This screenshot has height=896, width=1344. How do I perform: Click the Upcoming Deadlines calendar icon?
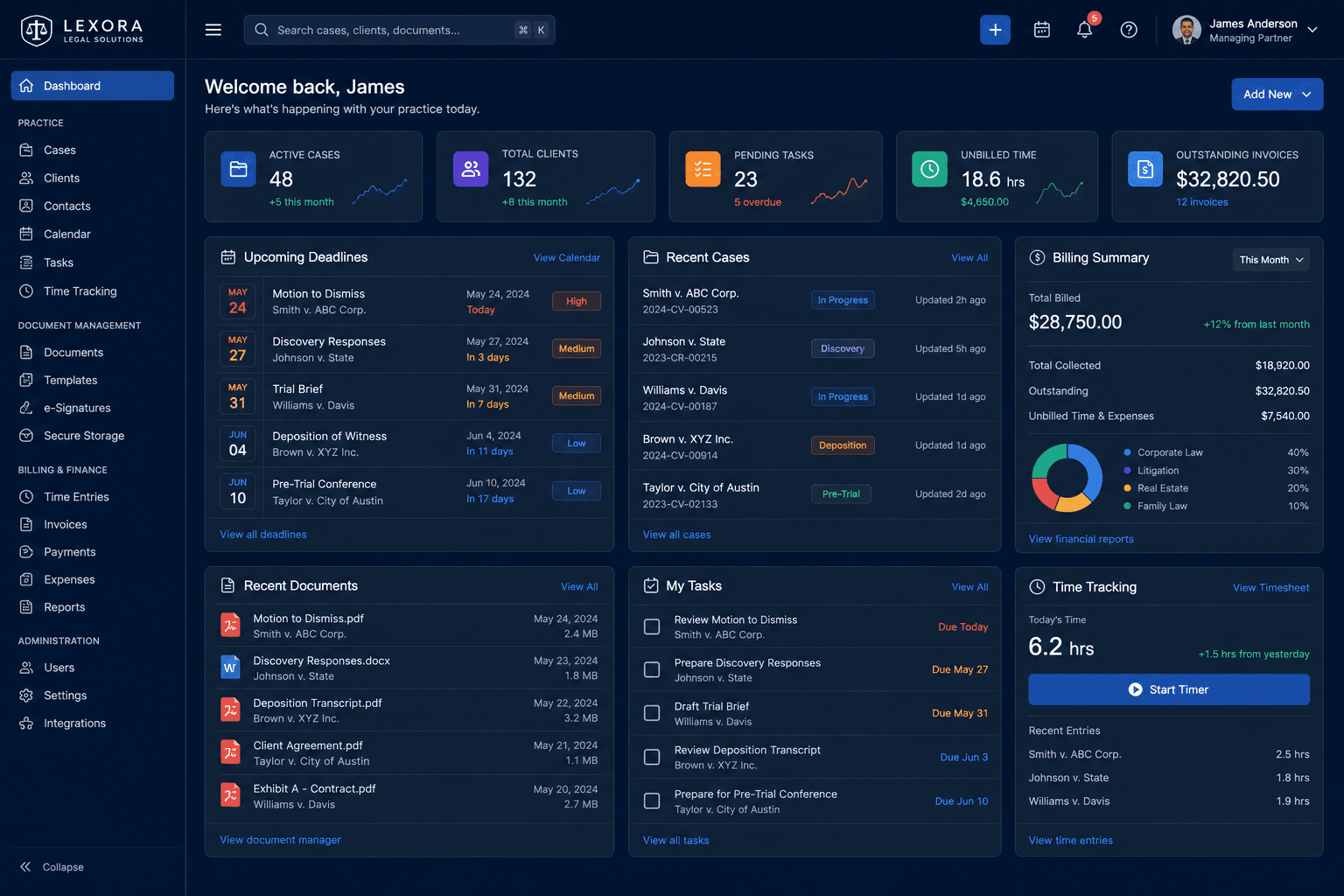(228, 257)
